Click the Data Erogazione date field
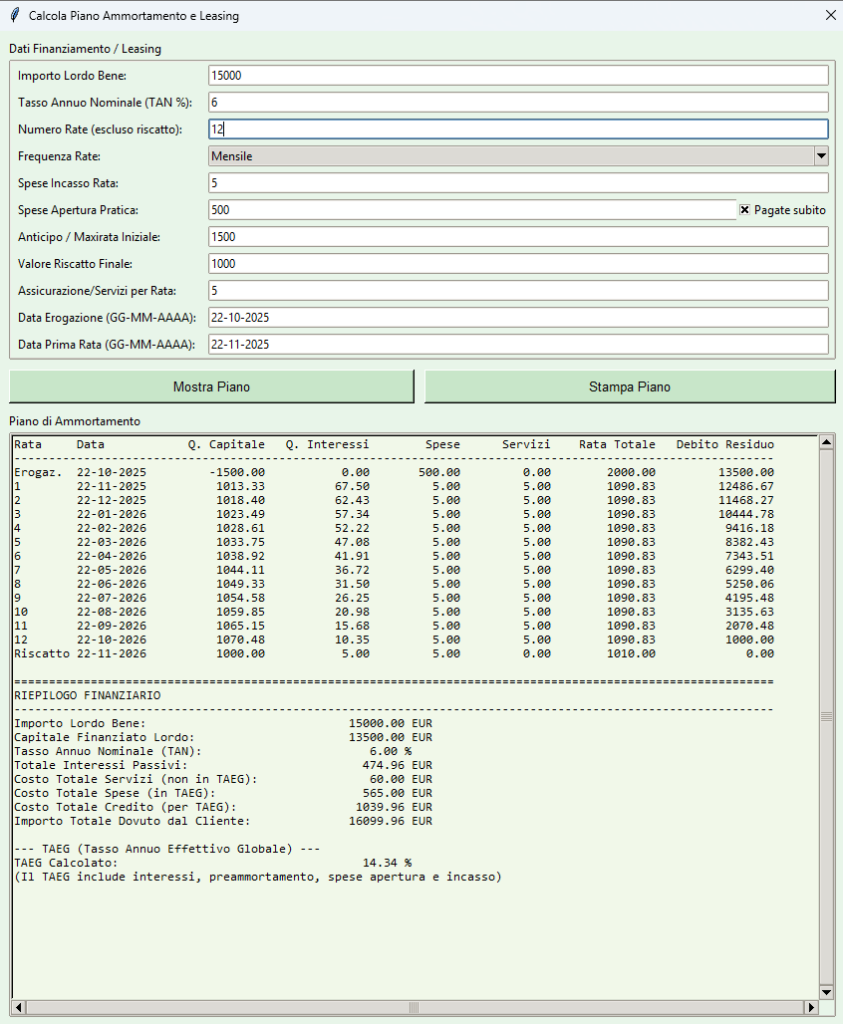The image size is (843, 1024). [x=518, y=318]
